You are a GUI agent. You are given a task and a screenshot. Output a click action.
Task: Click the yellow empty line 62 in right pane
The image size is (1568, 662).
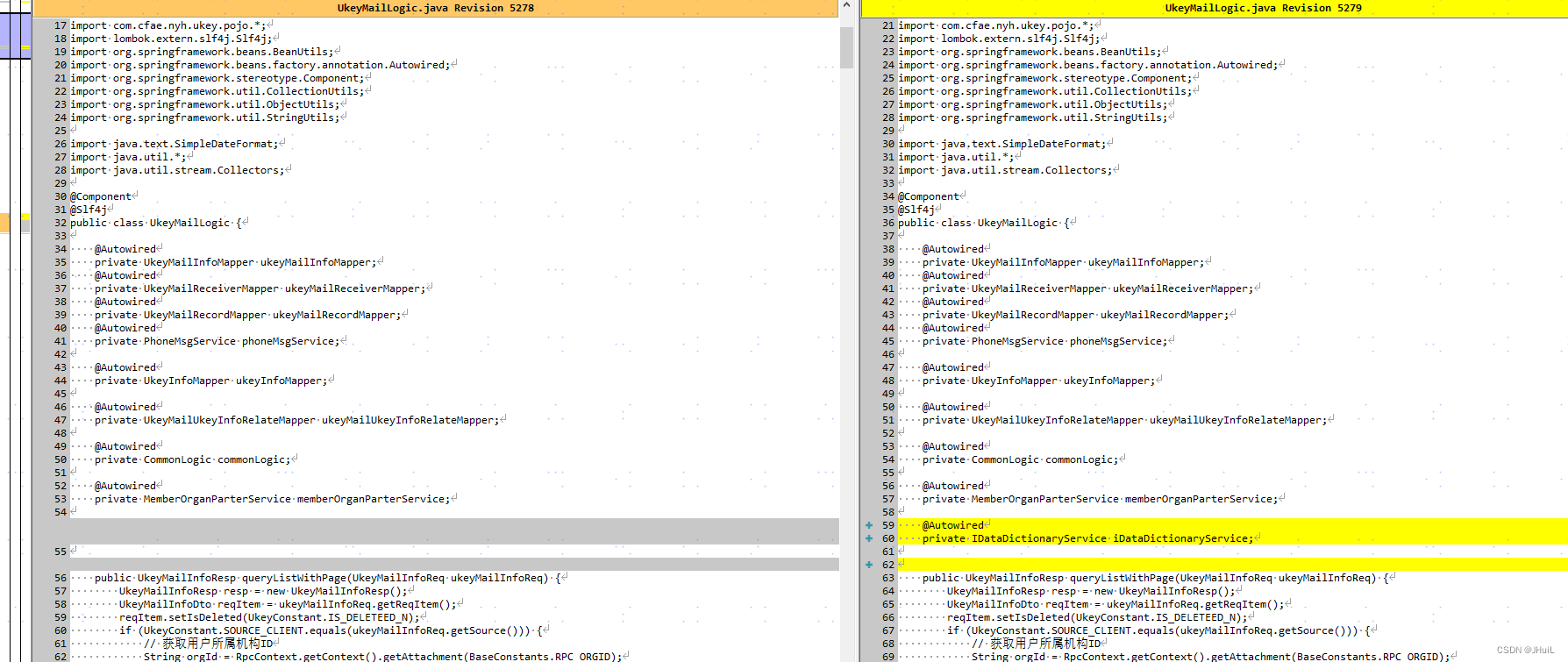pos(1232,565)
